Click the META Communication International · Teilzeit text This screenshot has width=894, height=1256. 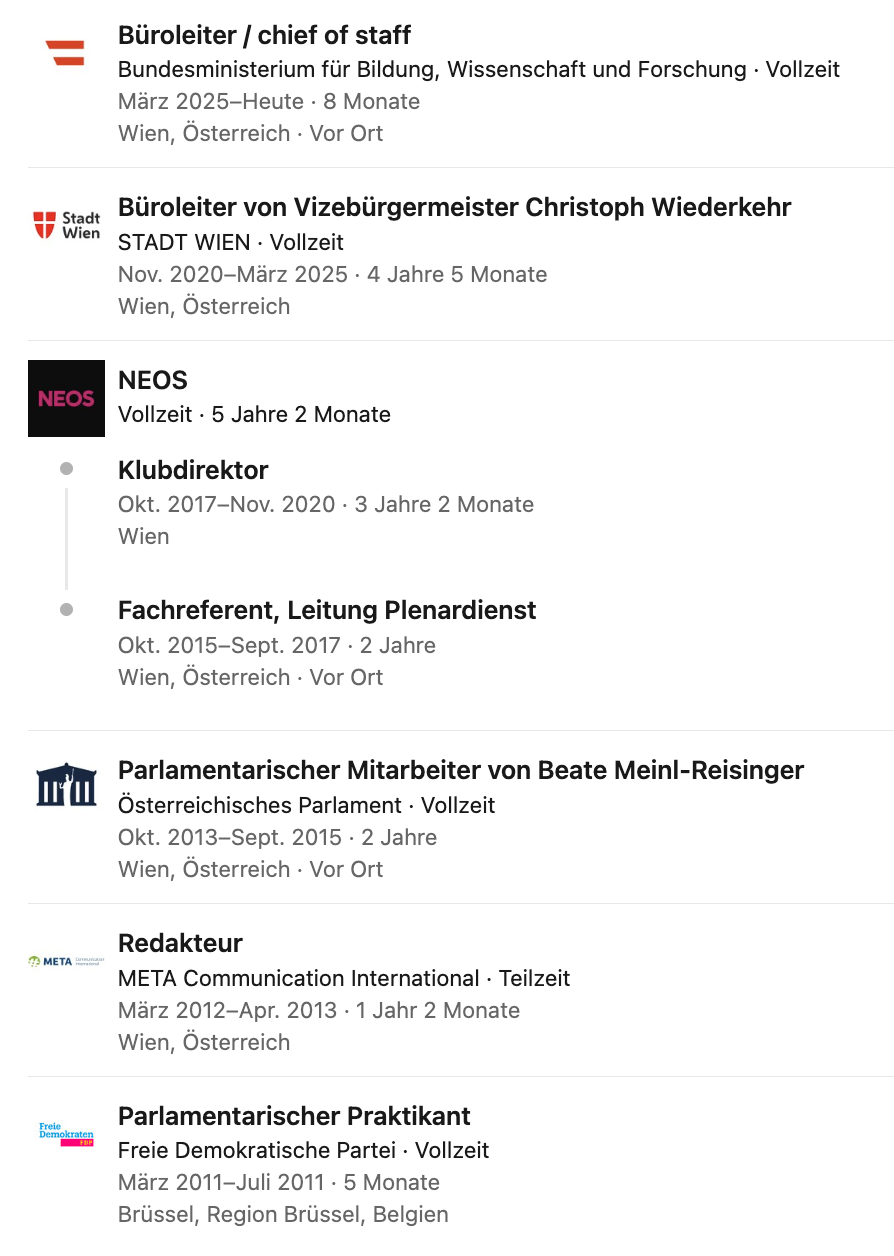(344, 978)
